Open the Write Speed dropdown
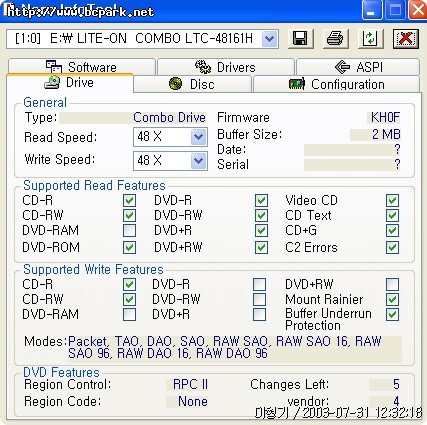Screen dimensions: 427x425 [198, 161]
